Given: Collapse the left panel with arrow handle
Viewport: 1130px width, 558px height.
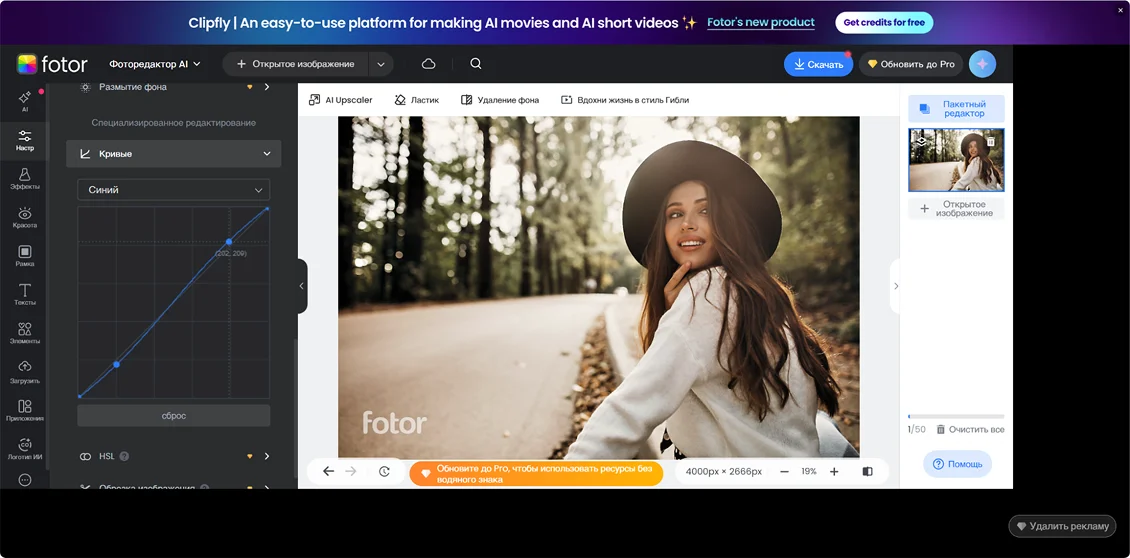Looking at the screenshot, I should click(302, 286).
